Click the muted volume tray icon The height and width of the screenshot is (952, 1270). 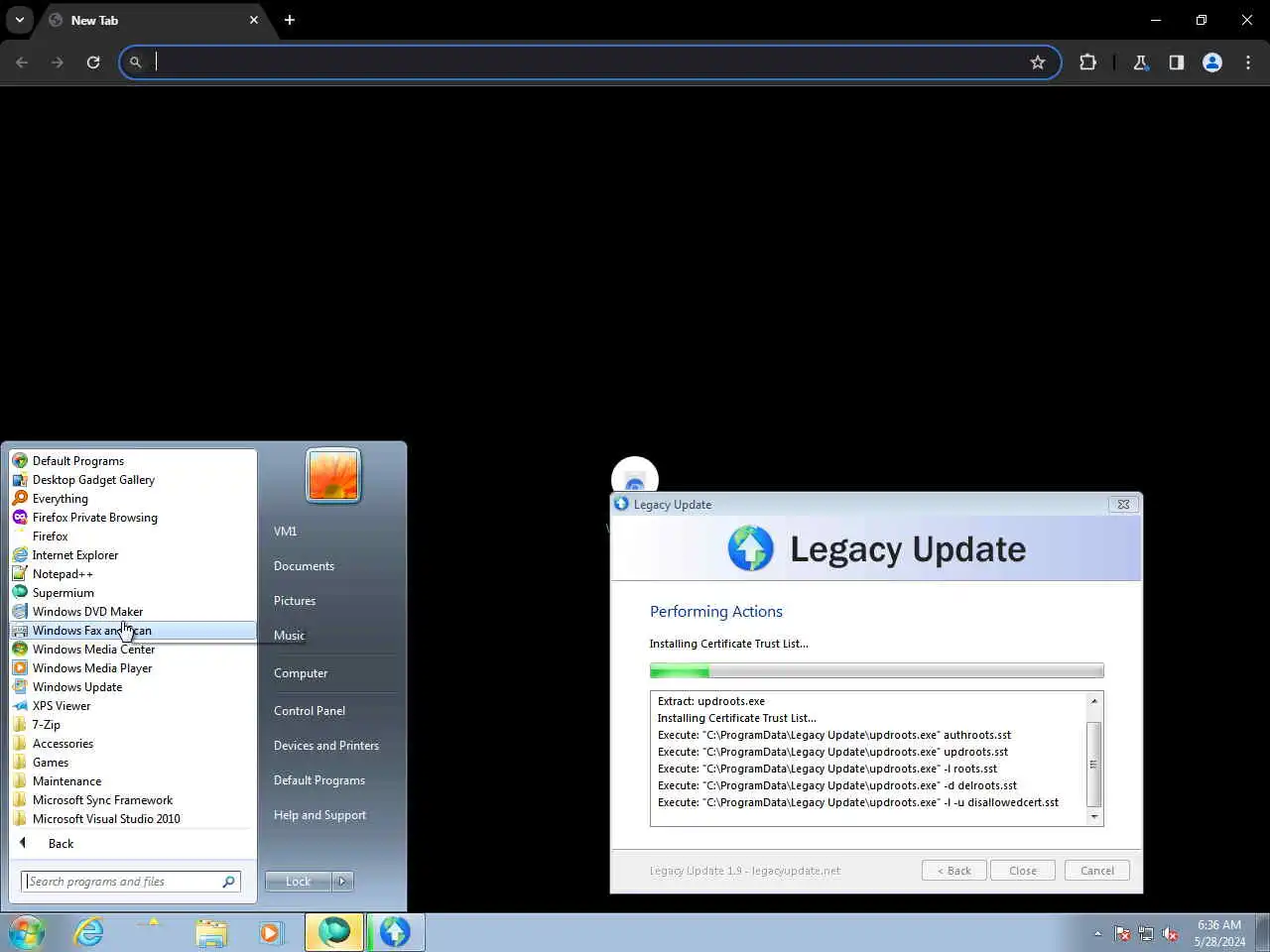(x=1171, y=933)
